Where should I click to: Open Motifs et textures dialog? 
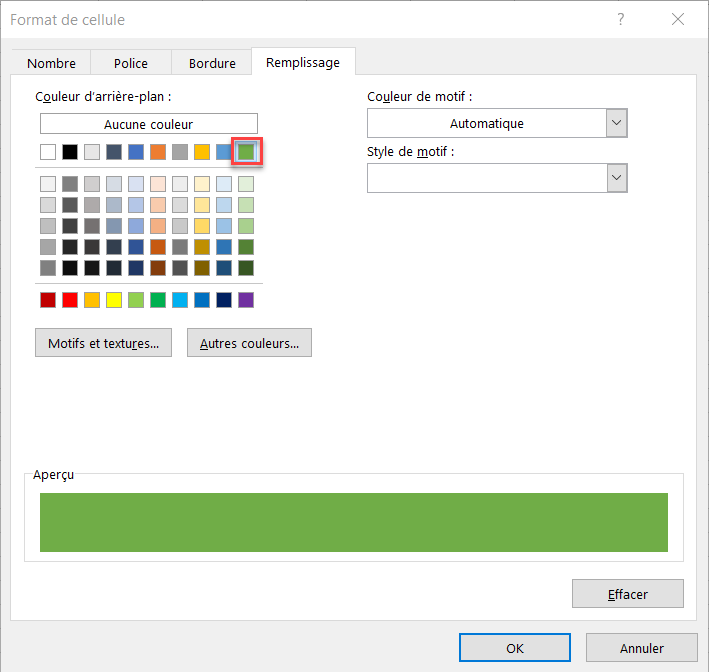[104, 343]
